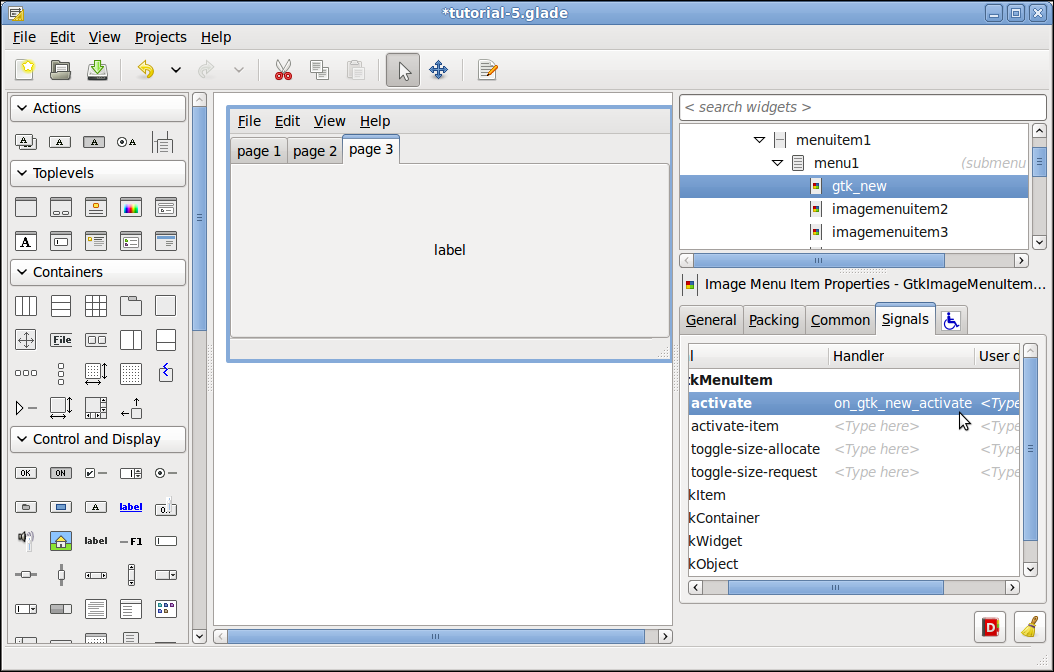Switch to the Packing properties tab
The width and height of the screenshot is (1054, 672).
tap(774, 321)
